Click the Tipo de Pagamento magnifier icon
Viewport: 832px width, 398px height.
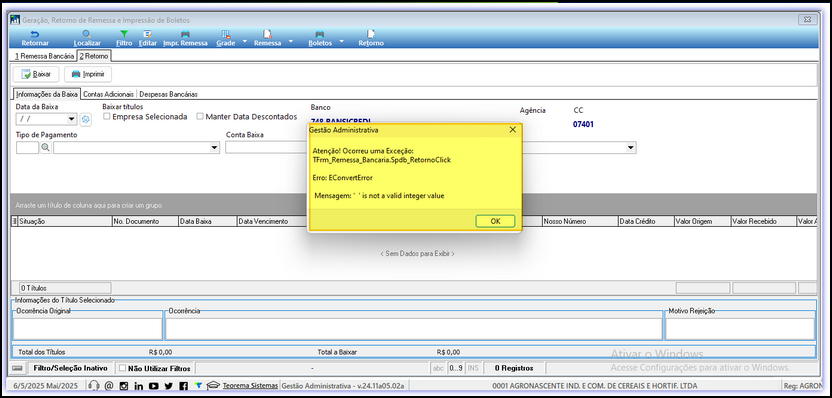click(46, 148)
